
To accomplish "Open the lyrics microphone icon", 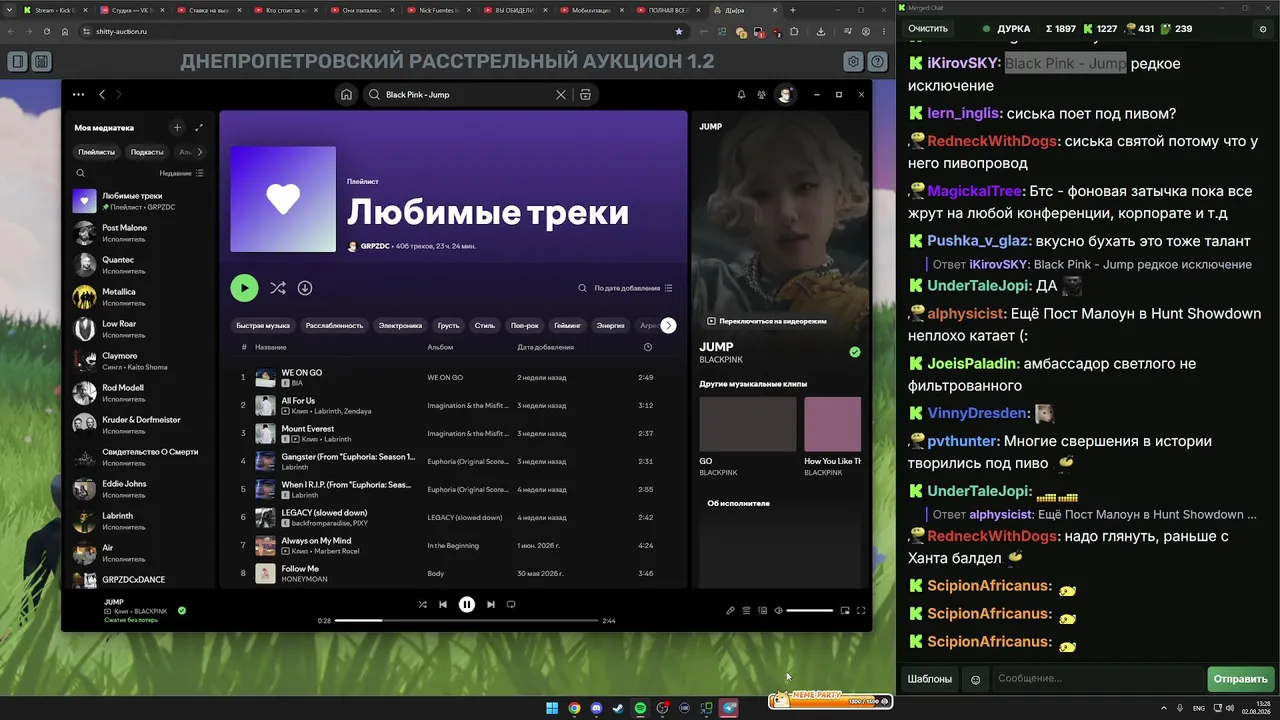I will point(730,610).
